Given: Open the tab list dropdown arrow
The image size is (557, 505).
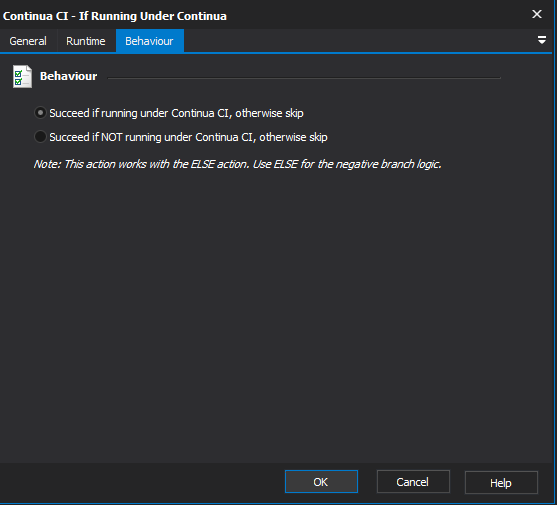Looking at the screenshot, I should click(x=541, y=40).
